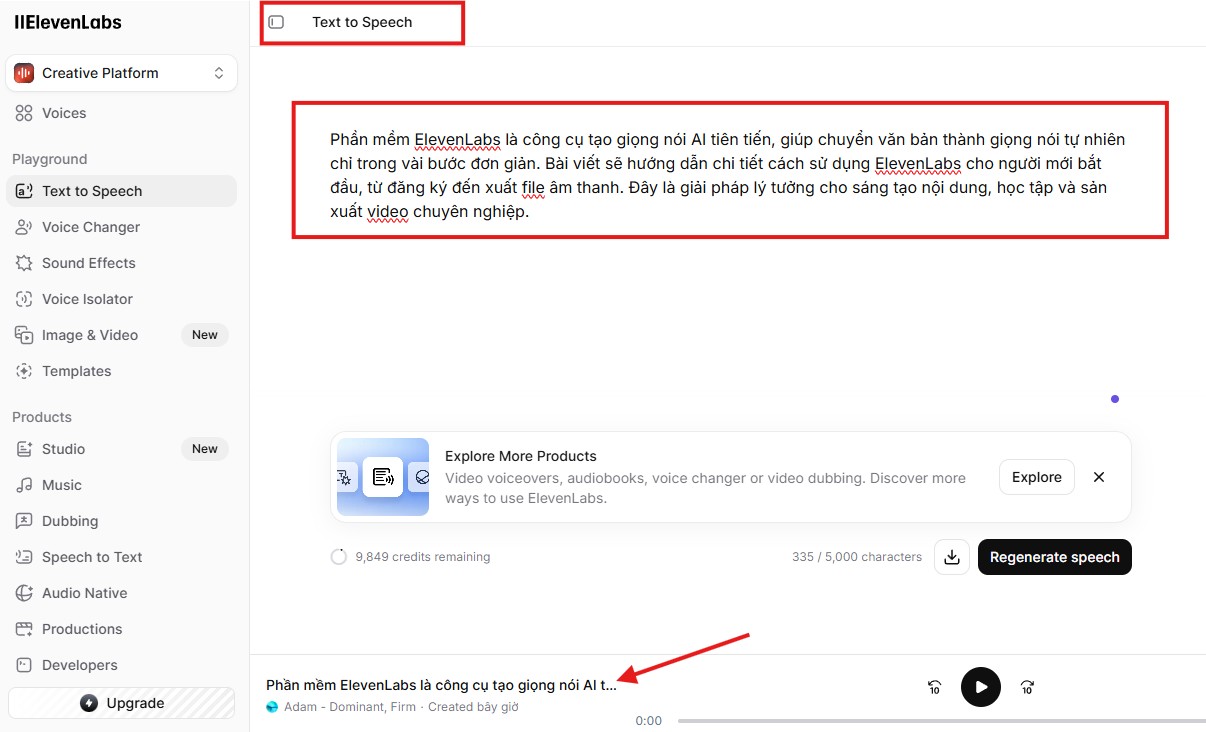Open Image & Video section
Screen dimensions: 1206x732
pos(90,335)
